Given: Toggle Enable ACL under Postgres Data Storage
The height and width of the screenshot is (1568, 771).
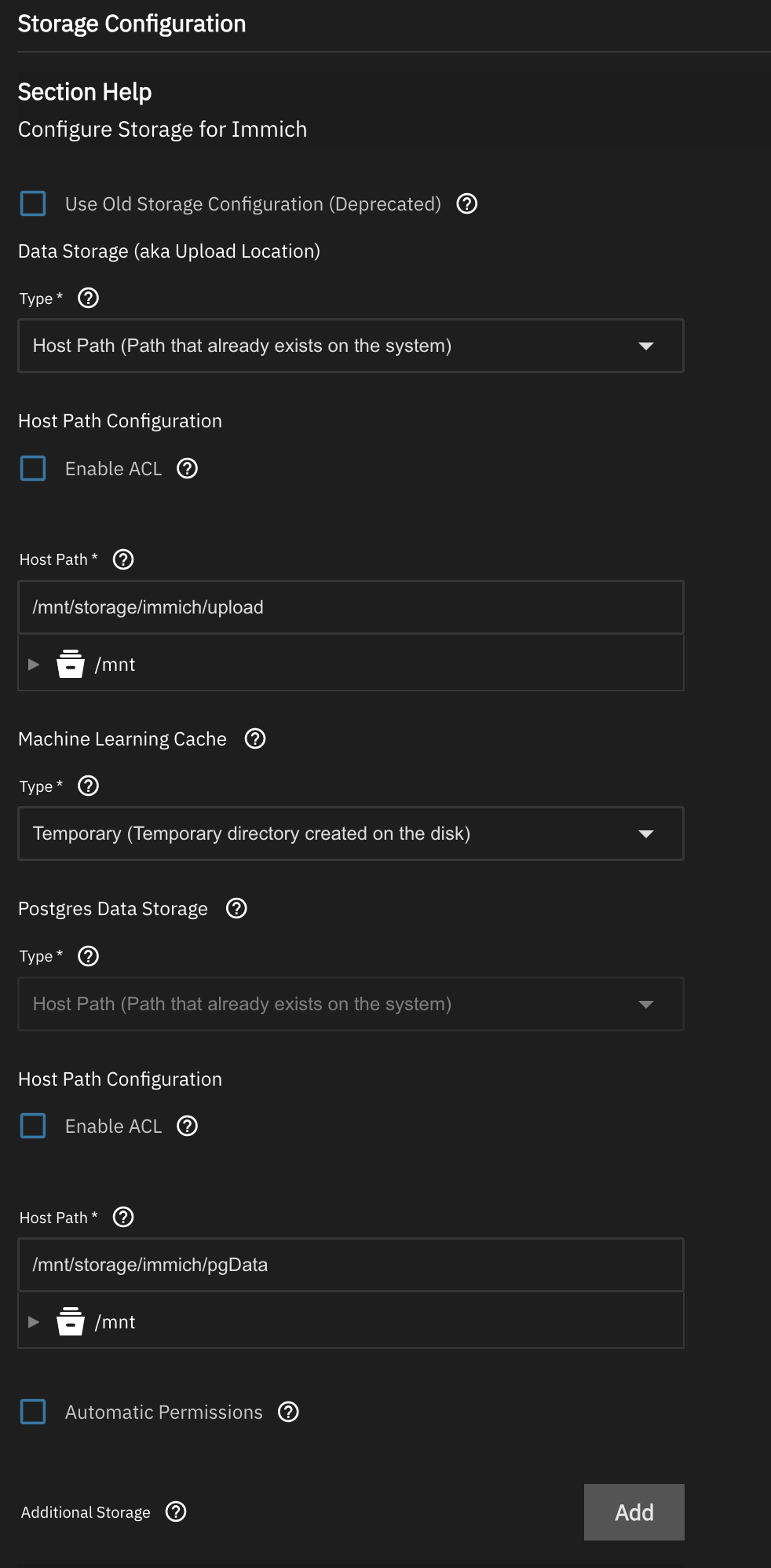Looking at the screenshot, I should (33, 1127).
